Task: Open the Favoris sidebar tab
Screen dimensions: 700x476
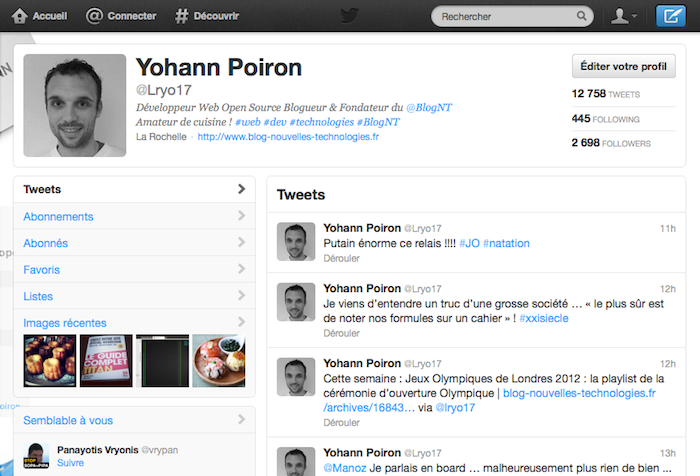Action: tap(134, 269)
